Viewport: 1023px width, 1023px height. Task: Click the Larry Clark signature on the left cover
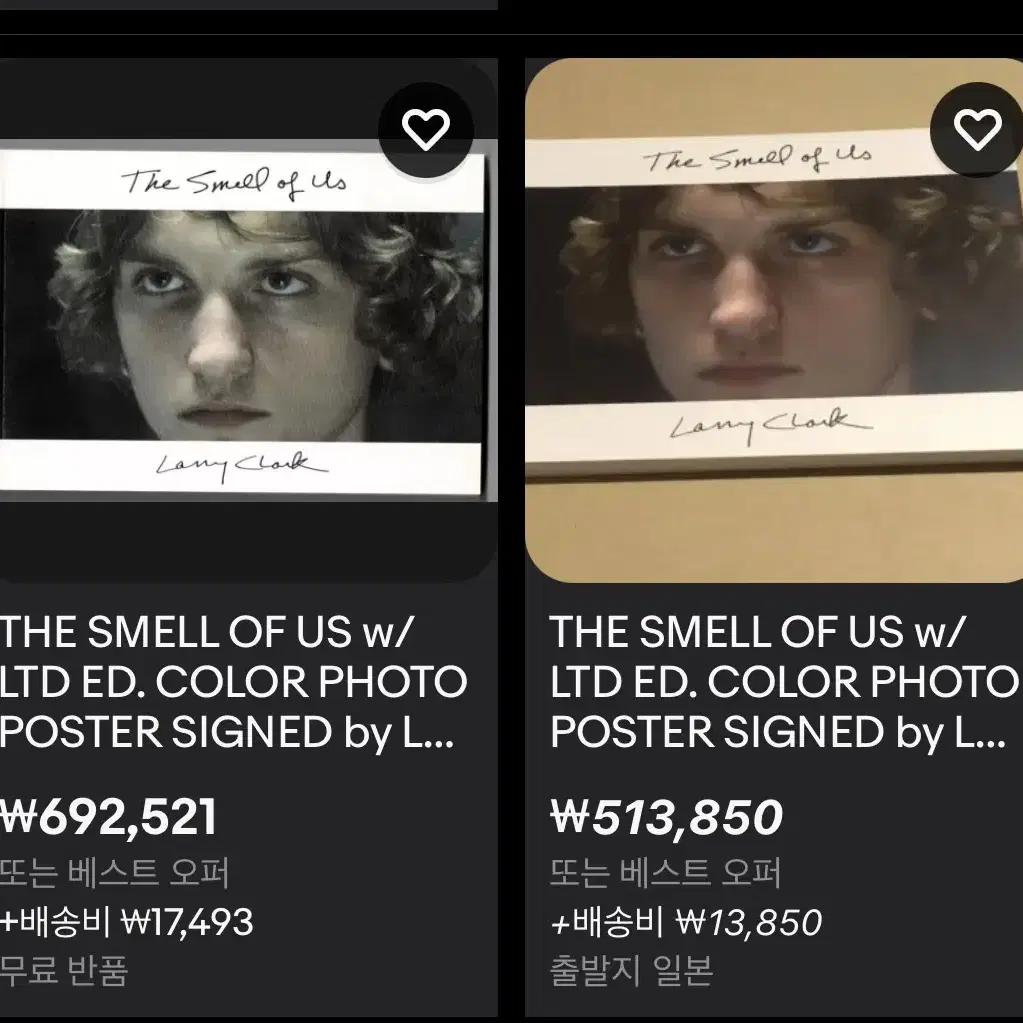(x=241, y=466)
